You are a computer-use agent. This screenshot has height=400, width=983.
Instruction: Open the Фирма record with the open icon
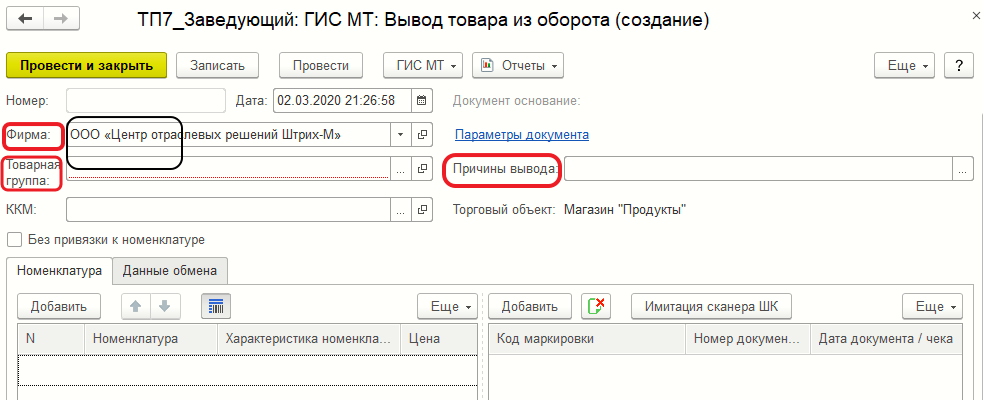423,134
